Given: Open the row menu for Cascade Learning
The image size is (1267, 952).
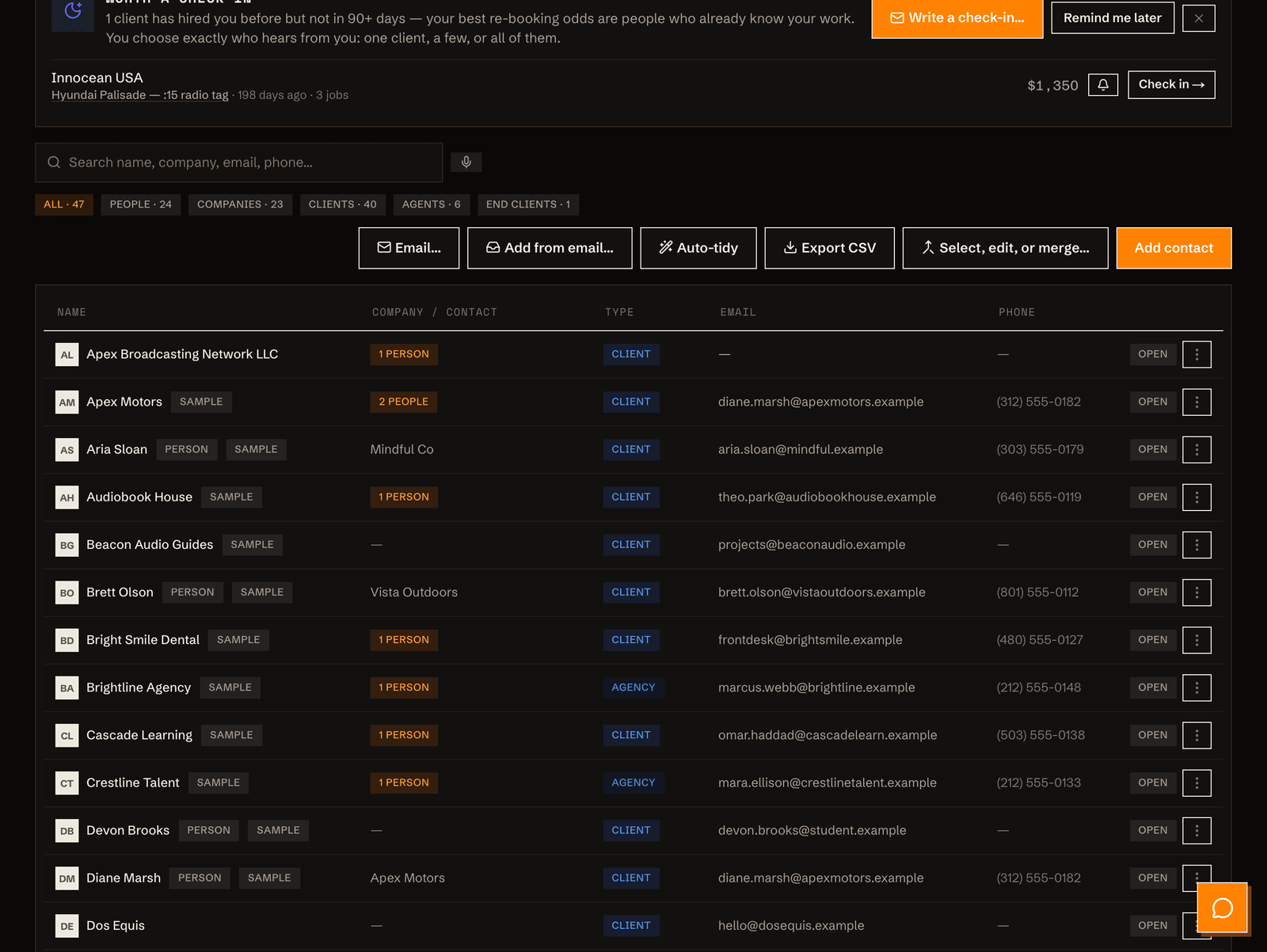Looking at the screenshot, I should pyautogui.click(x=1197, y=735).
